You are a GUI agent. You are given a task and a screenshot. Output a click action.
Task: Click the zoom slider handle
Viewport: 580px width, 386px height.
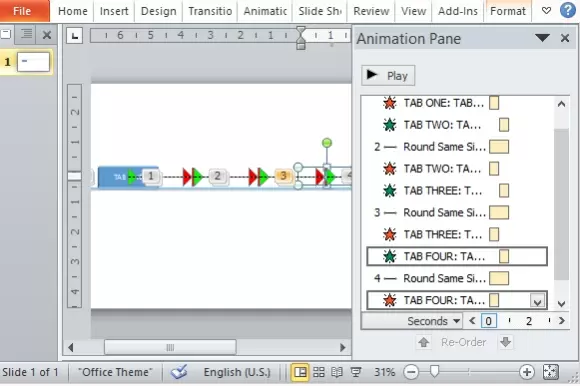pyautogui.click(x=435, y=371)
